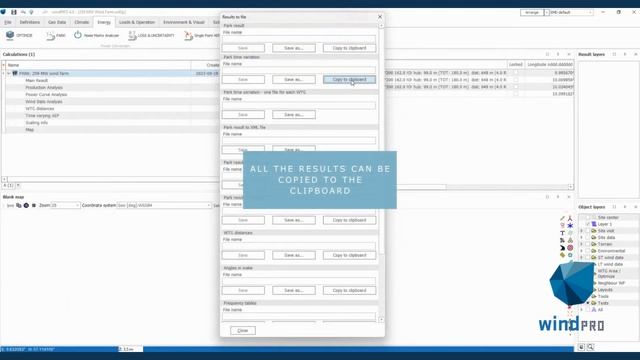Click the WTG distances File name field
The width and height of the screenshot is (640, 360).
coord(299,246)
